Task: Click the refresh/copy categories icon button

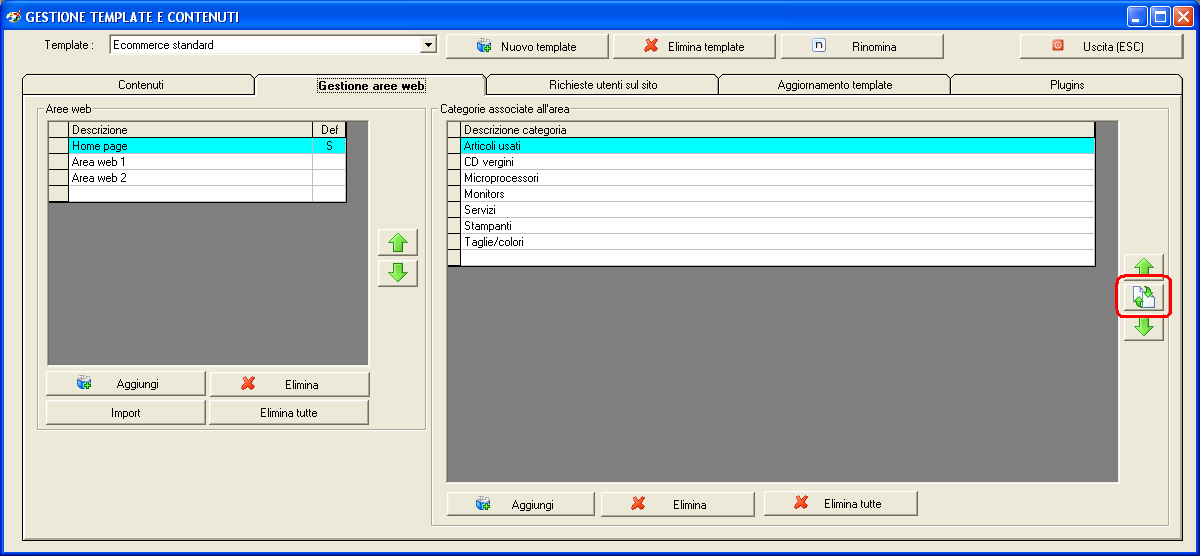Action: tap(1144, 297)
